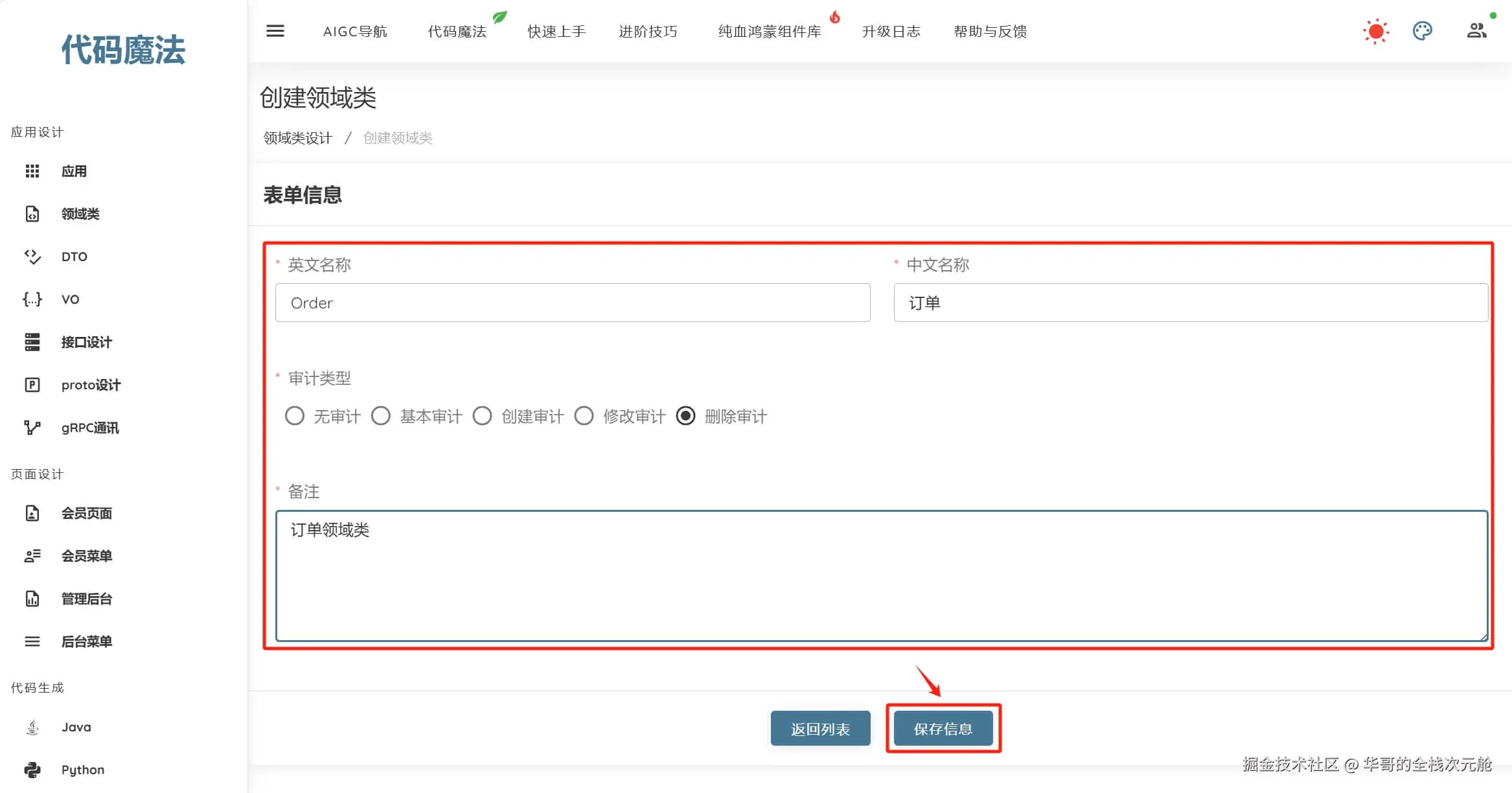The height and width of the screenshot is (793, 1512).
Task: Click the 领域类设计 breadcrumb link
Action: (297, 138)
